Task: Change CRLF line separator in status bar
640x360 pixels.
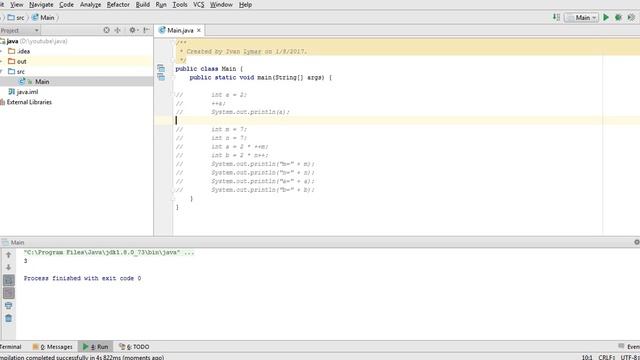Action: click(607, 357)
